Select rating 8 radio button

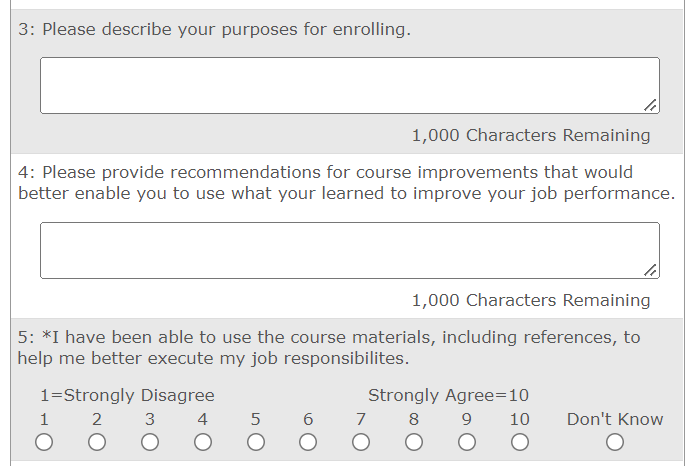pos(414,442)
